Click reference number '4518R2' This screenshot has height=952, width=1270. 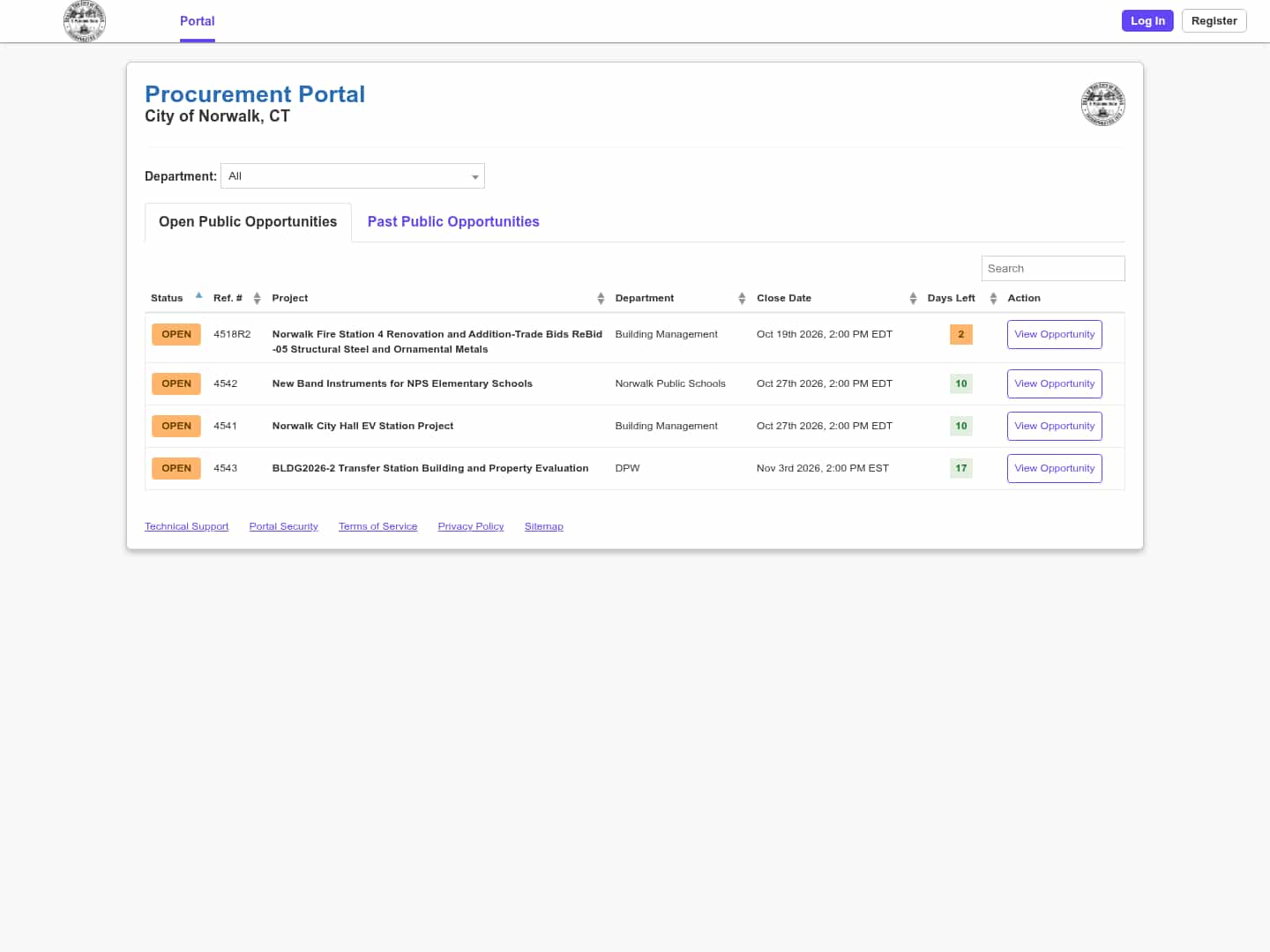click(x=232, y=335)
